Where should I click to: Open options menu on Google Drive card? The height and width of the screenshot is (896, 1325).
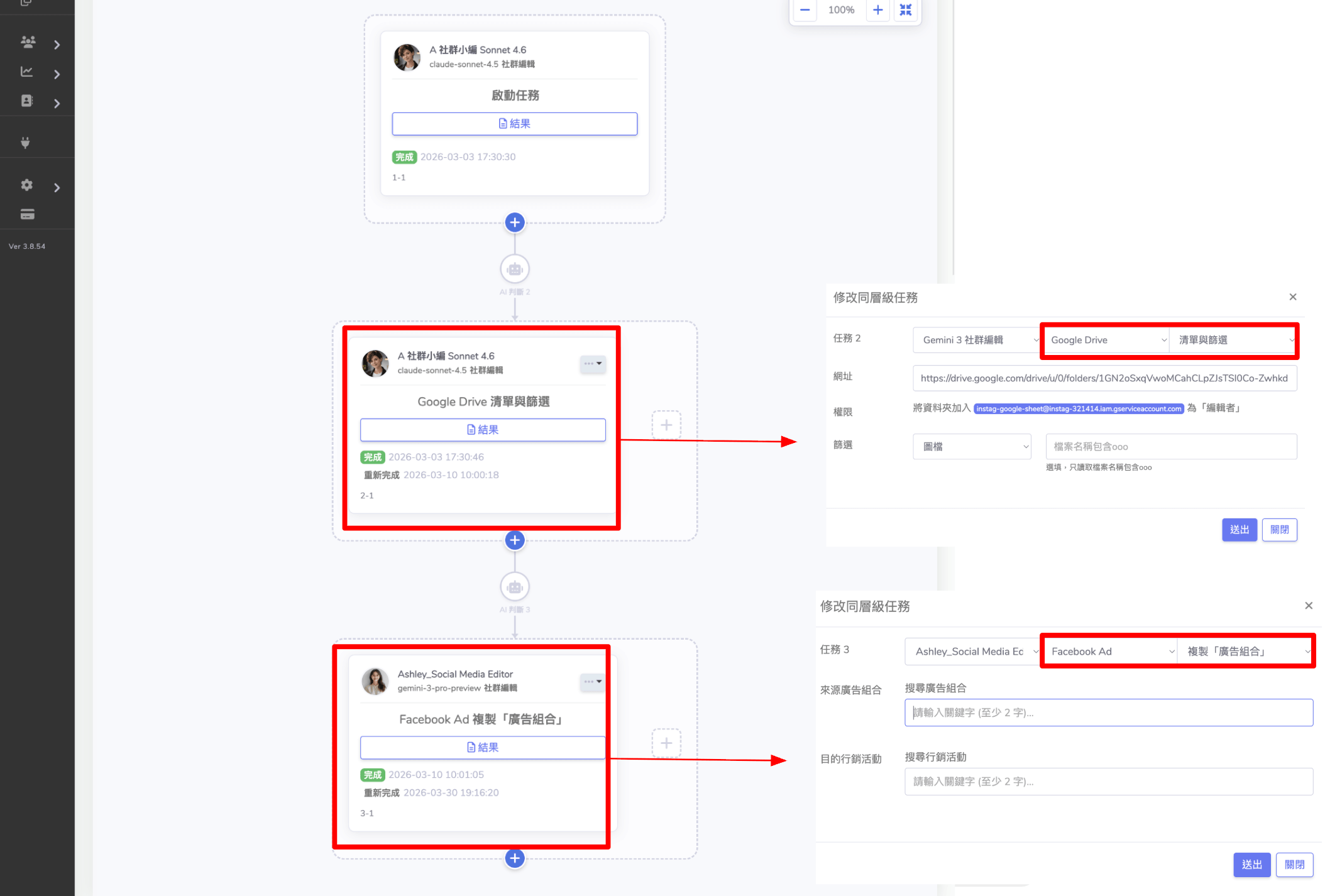592,363
